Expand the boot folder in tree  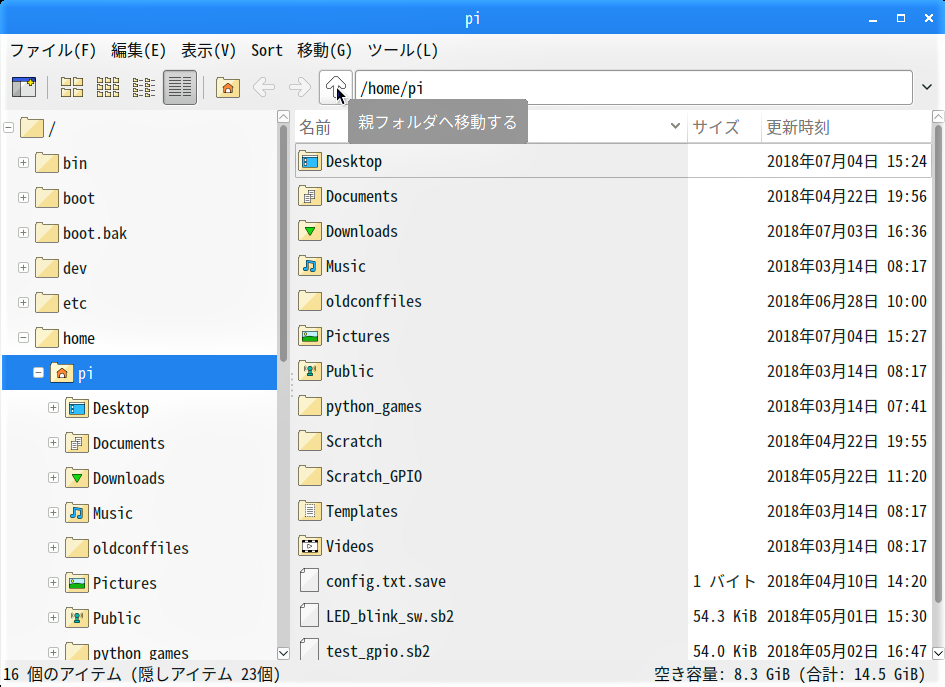pos(24,198)
